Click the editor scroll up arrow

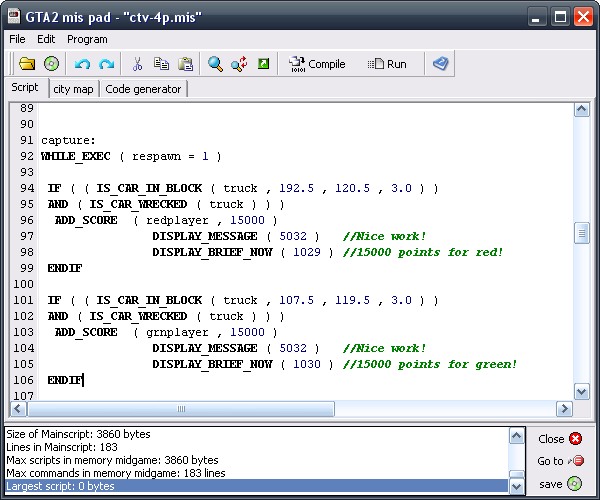[x=581, y=110]
